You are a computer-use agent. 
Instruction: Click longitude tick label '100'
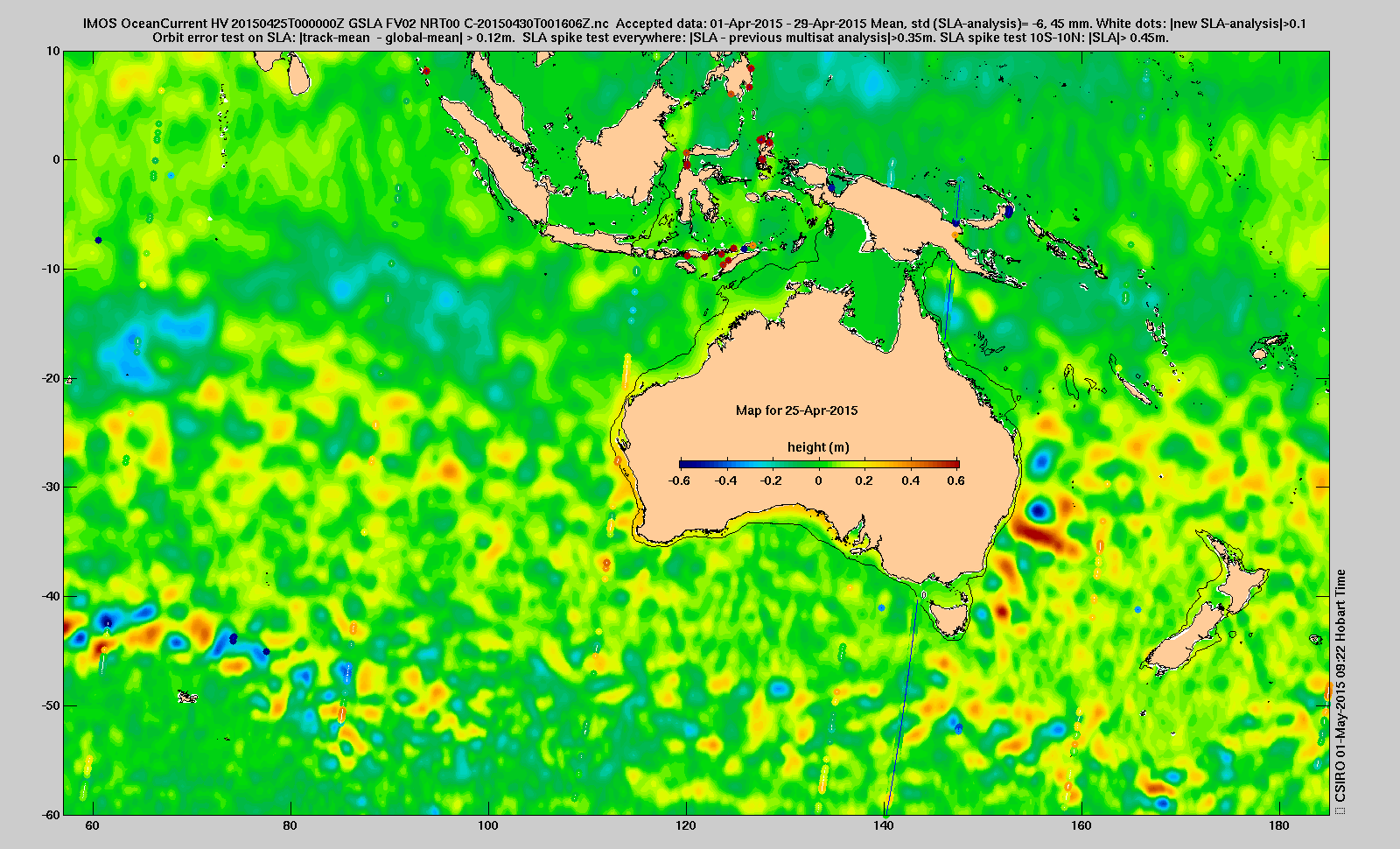point(488,825)
